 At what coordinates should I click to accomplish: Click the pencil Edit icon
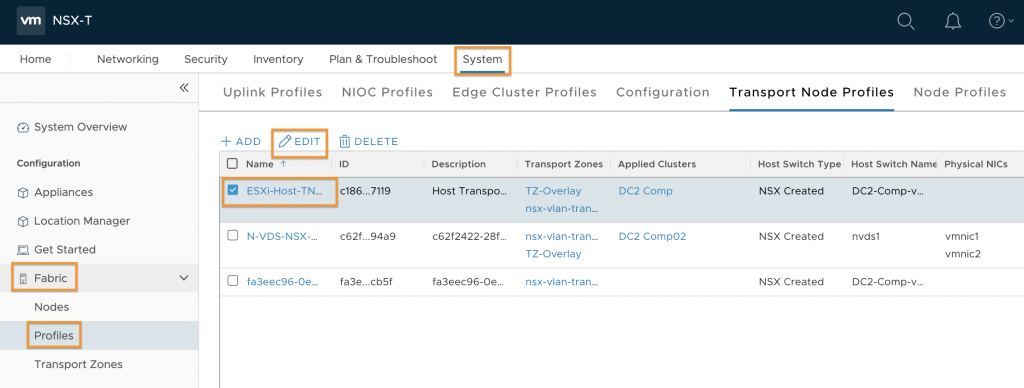tap(285, 141)
